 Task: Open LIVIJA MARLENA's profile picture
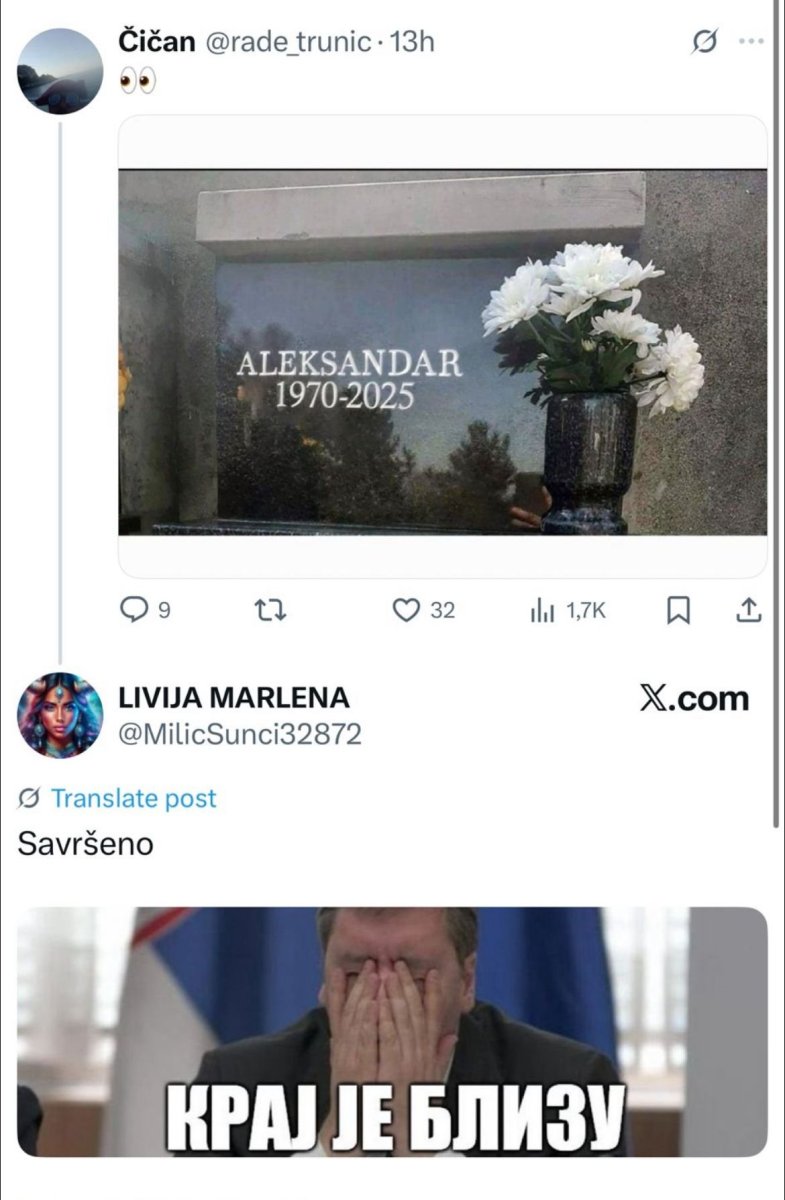pyautogui.click(x=60, y=715)
